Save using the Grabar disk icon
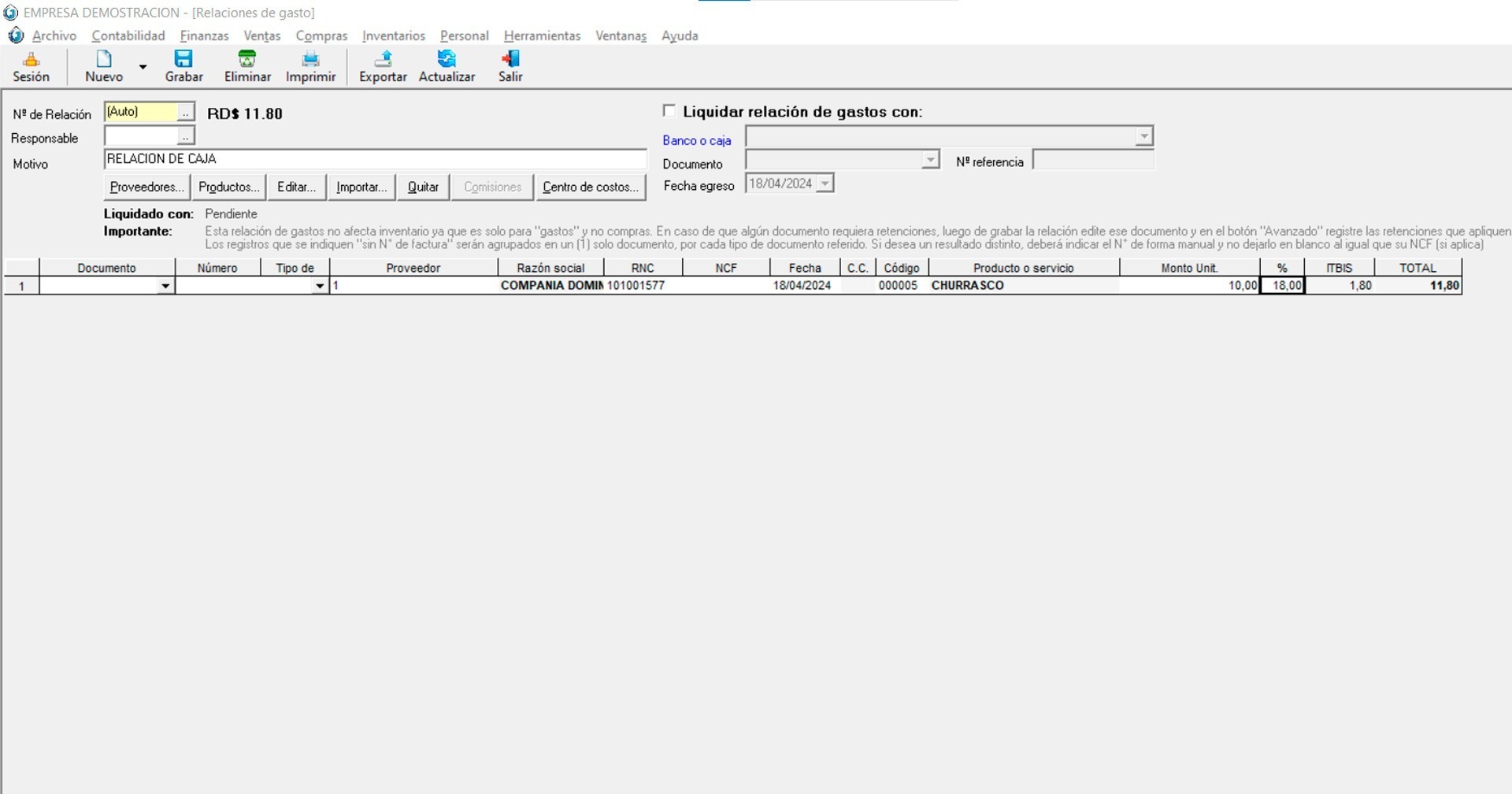 pyautogui.click(x=183, y=60)
